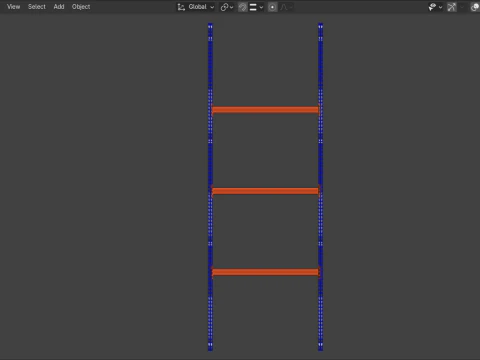Toggle proportional editing
The height and width of the screenshot is (360, 480).
click(272, 7)
